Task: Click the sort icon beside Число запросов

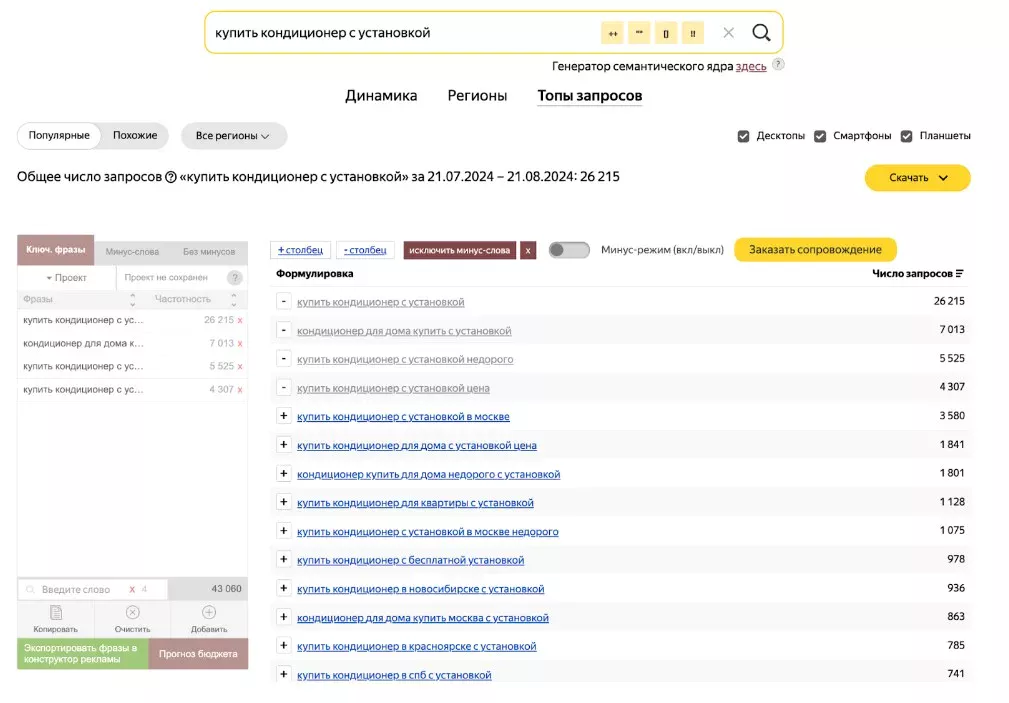Action: [959, 274]
